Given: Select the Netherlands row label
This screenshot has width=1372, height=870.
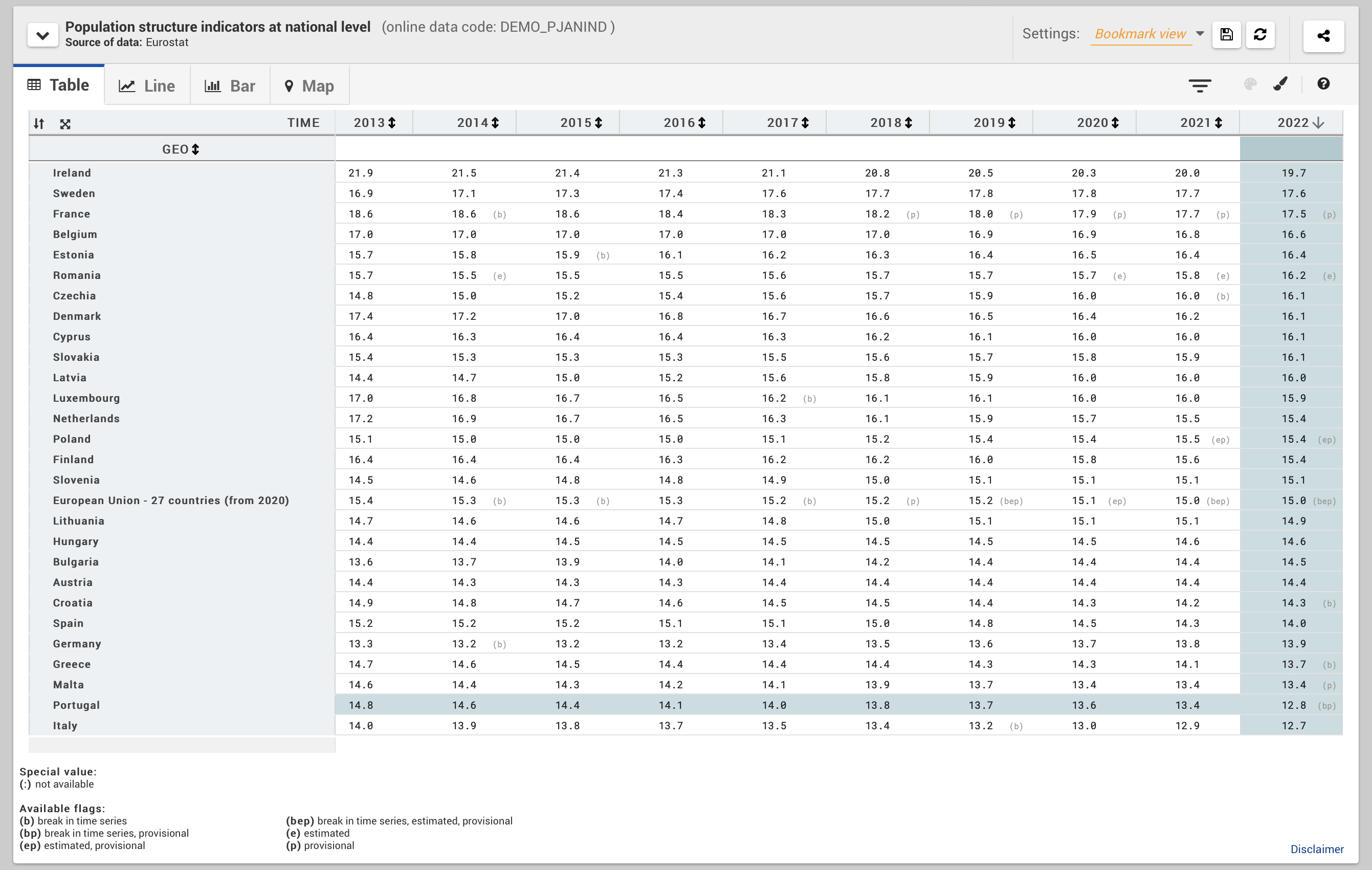Looking at the screenshot, I should click(86, 419).
